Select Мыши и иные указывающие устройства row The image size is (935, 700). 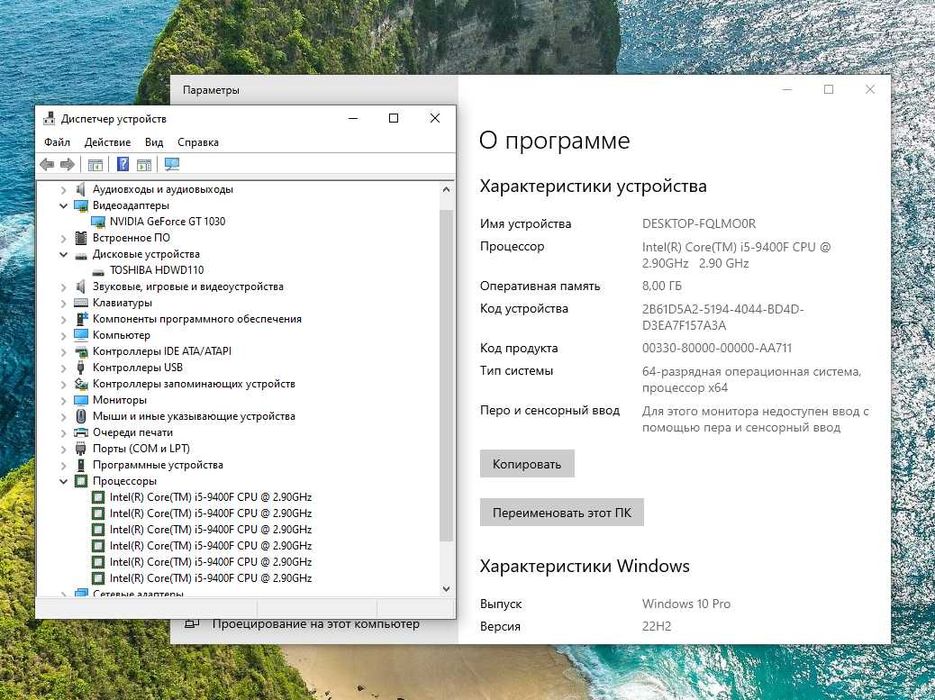coord(194,416)
